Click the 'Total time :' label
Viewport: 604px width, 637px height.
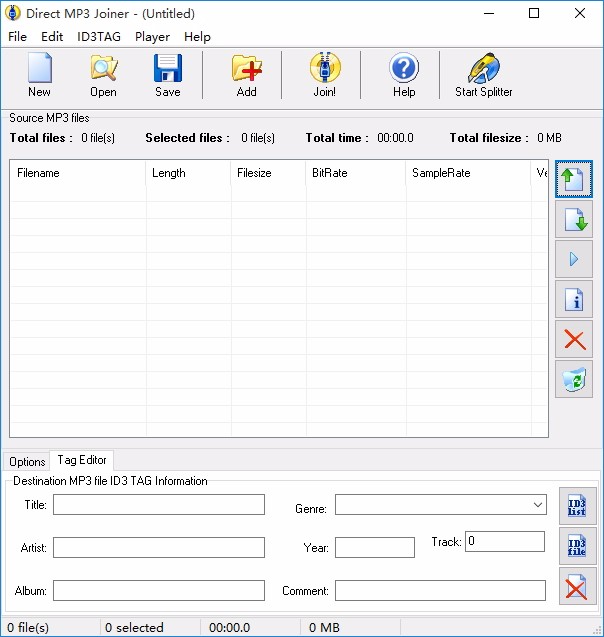[x=337, y=138]
